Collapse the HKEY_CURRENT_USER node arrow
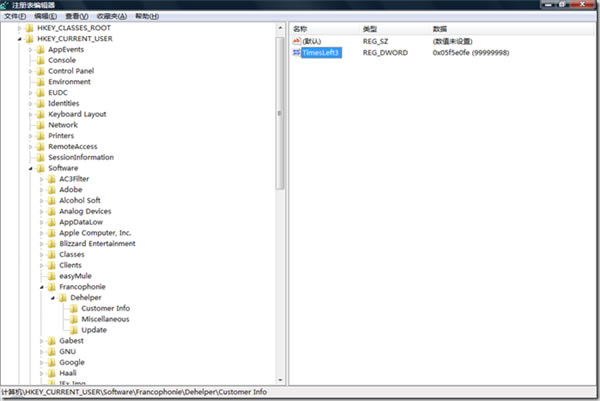 [x=20, y=39]
